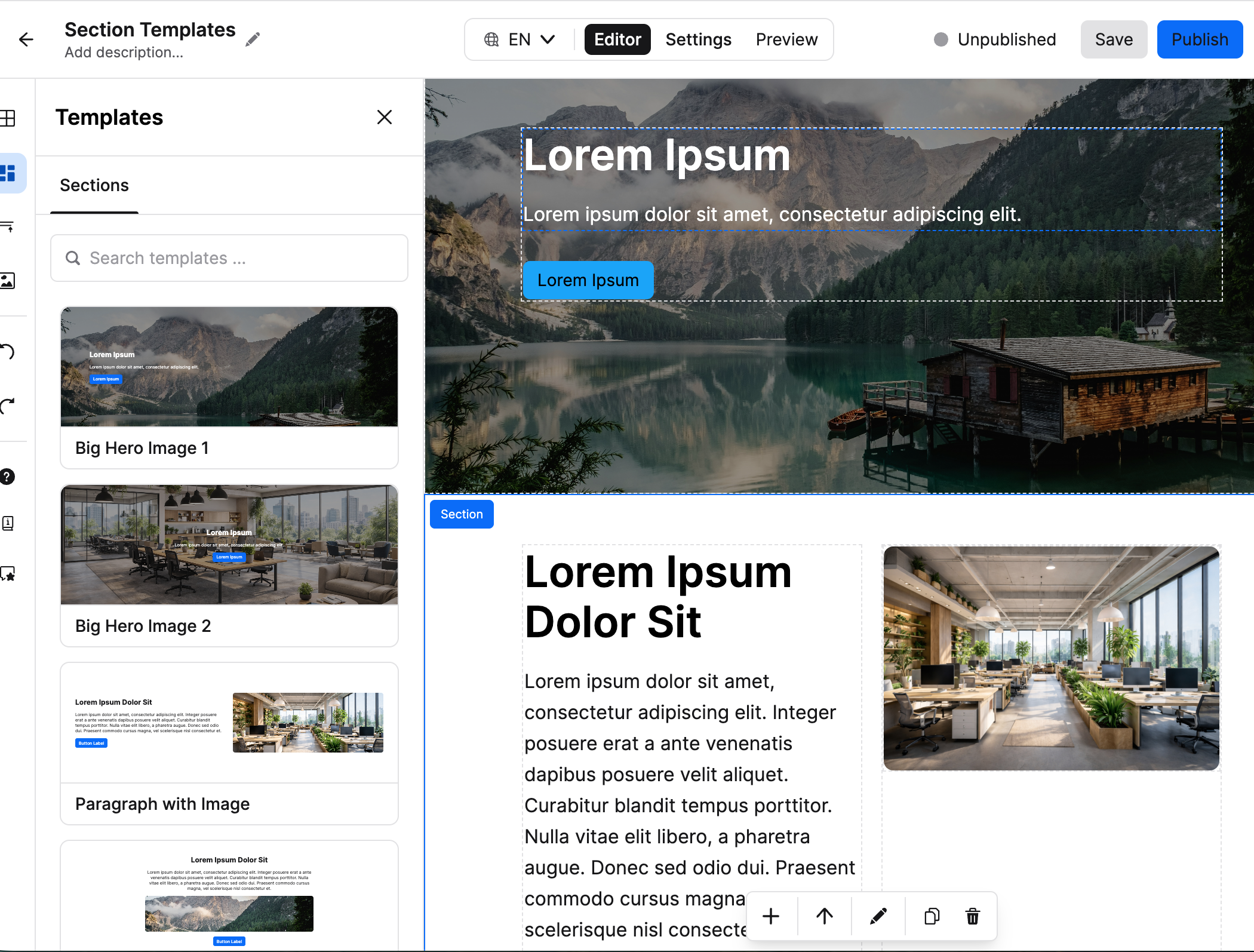Open the layout grid panel in sidebar
This screenshot has height=952, width=1254.
(x=8, y=118)
